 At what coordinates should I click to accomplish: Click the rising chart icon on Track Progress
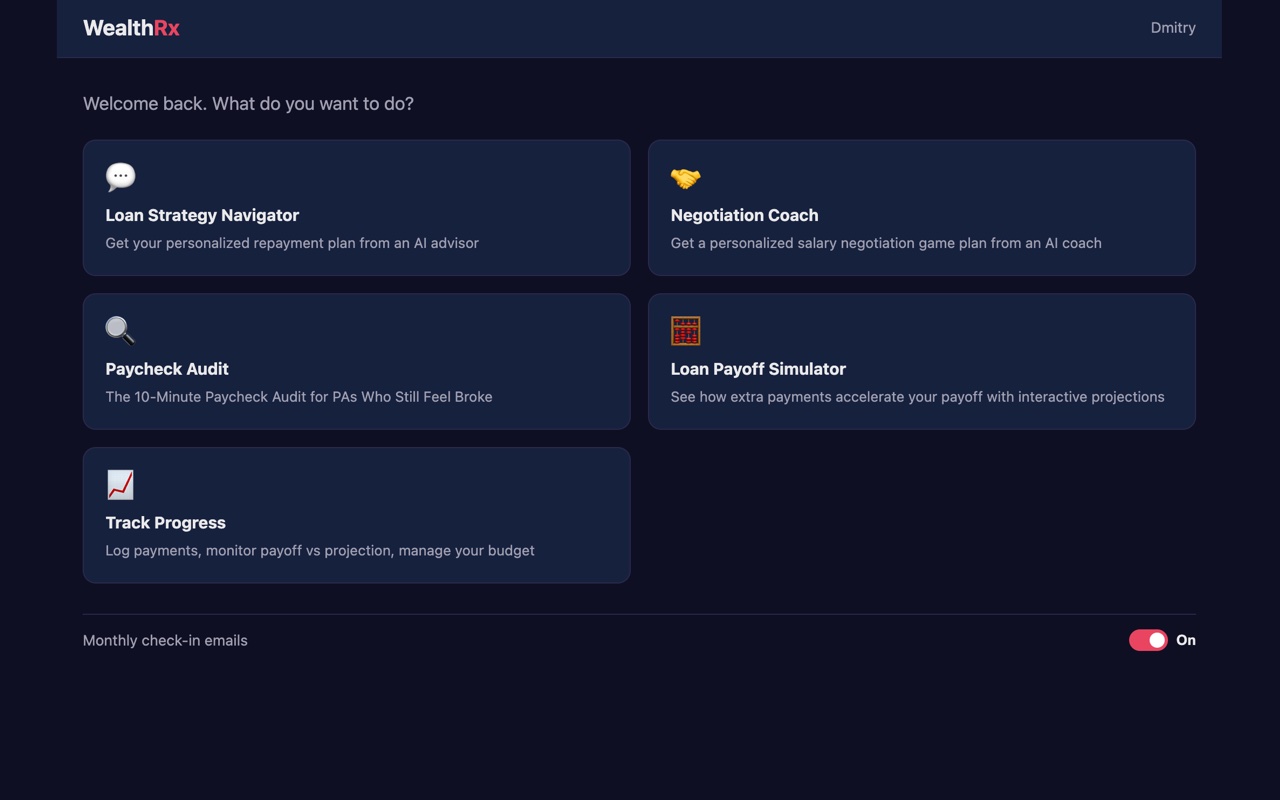[x=119, y=484]
